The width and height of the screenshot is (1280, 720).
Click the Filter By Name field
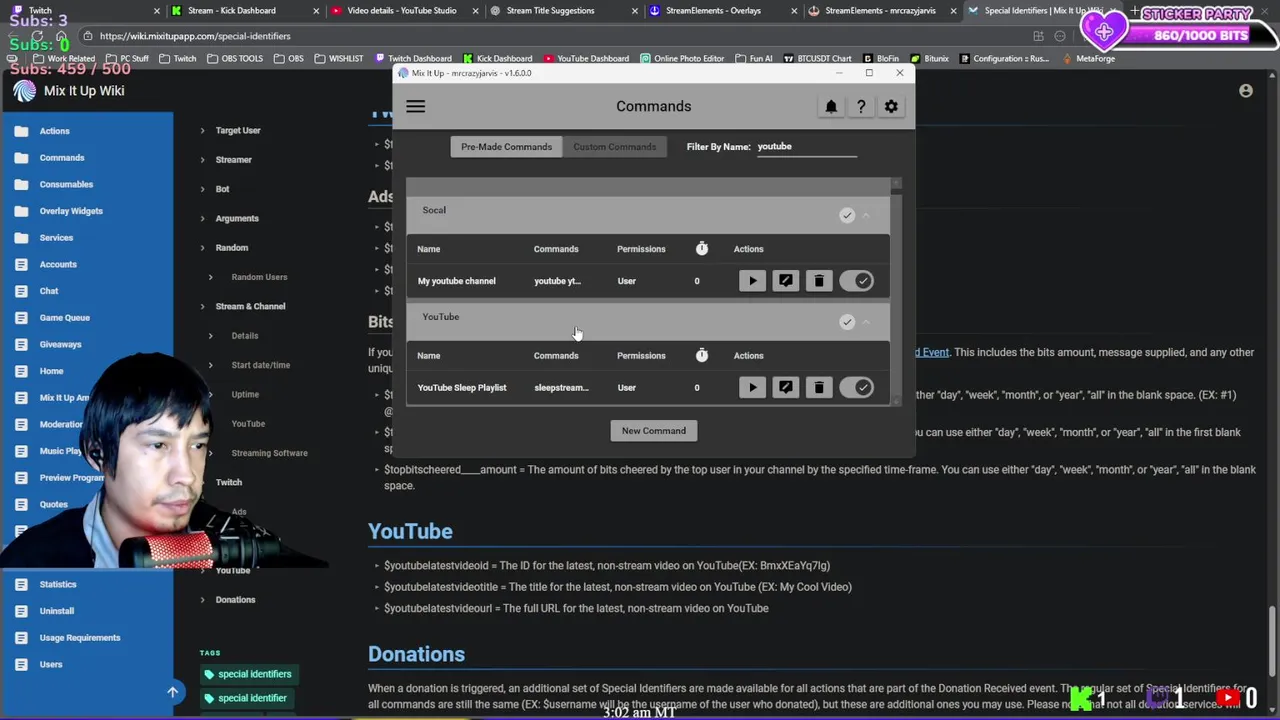806,147
